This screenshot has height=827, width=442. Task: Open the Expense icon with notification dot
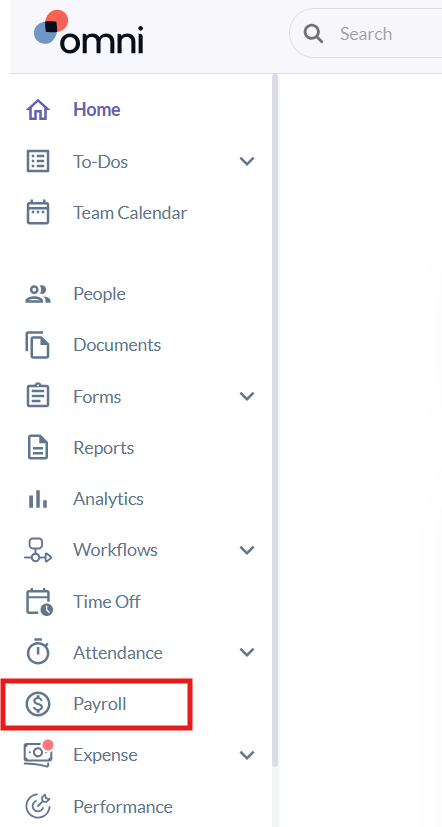(39, 754)
